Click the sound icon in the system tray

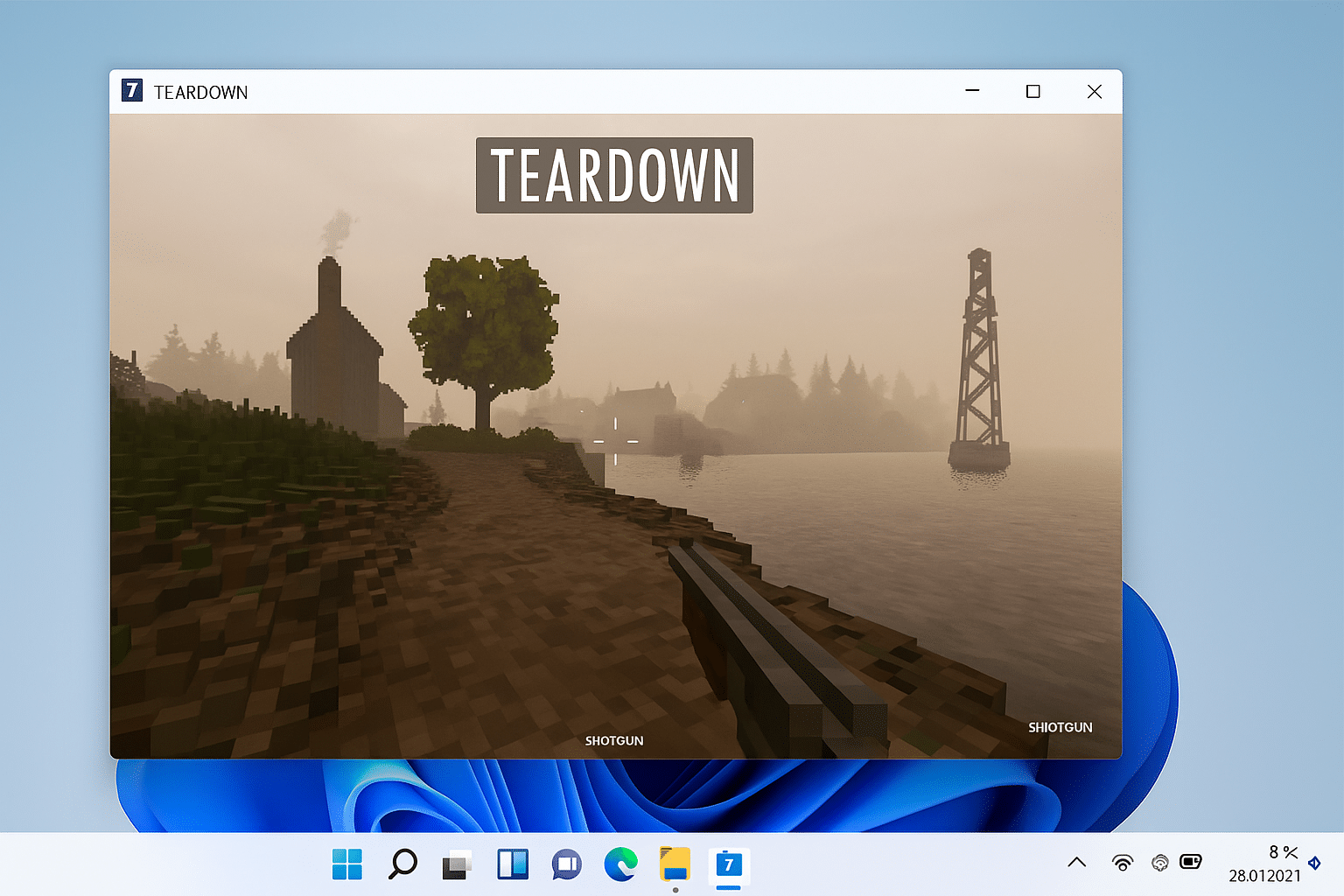point(1159,863)
